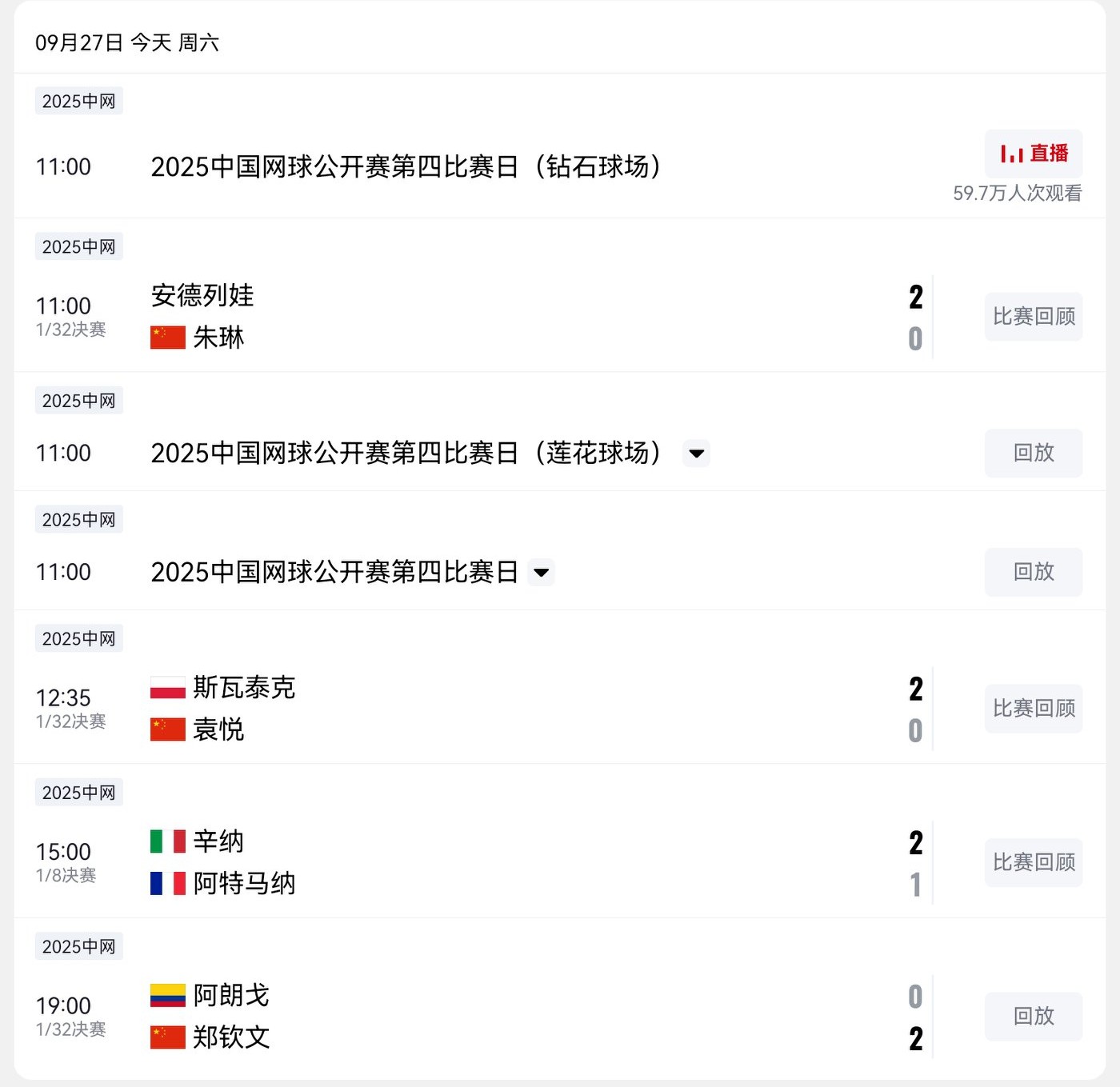The width and height of the screenshot is (1120, 1087).
Task: Expand the 莲花球场 match list dropdown
Action: (x=697, y=454)
